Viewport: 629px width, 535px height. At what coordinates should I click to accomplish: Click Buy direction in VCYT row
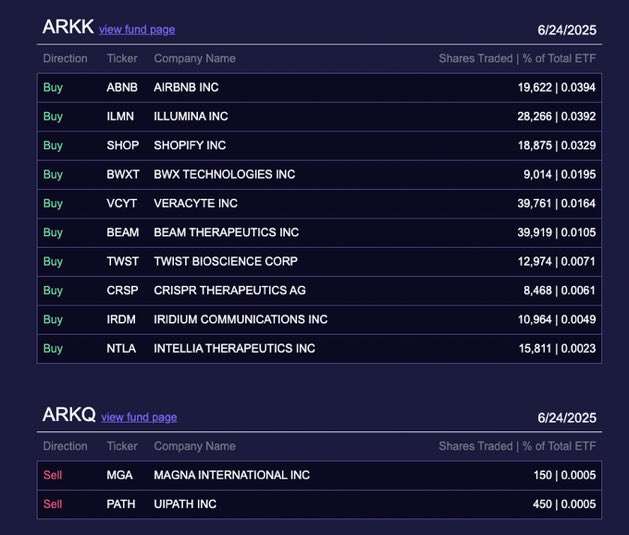(53, 204)
